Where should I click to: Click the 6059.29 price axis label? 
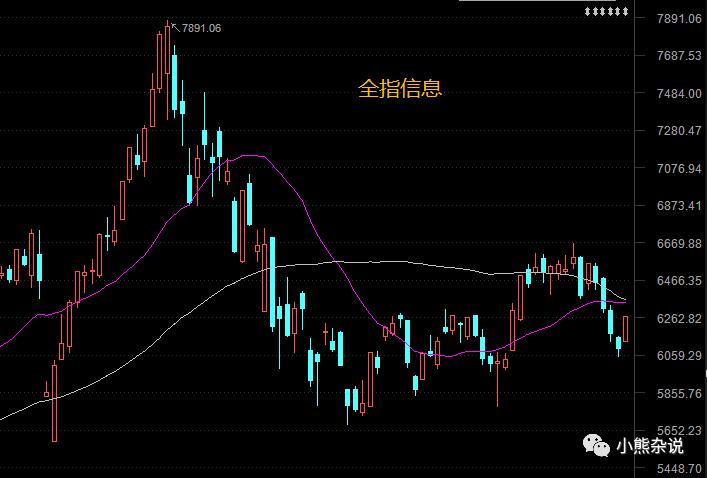tap(679, 356)
